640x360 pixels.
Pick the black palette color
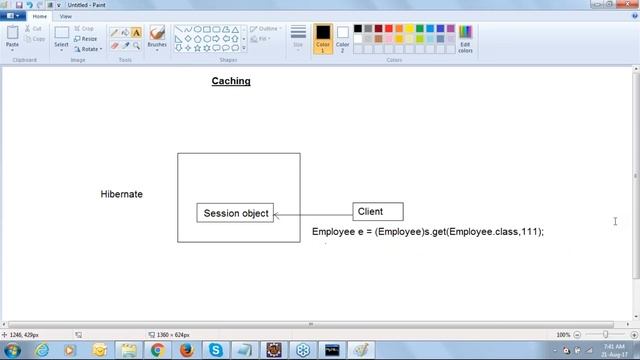click(x=358, y=29)
